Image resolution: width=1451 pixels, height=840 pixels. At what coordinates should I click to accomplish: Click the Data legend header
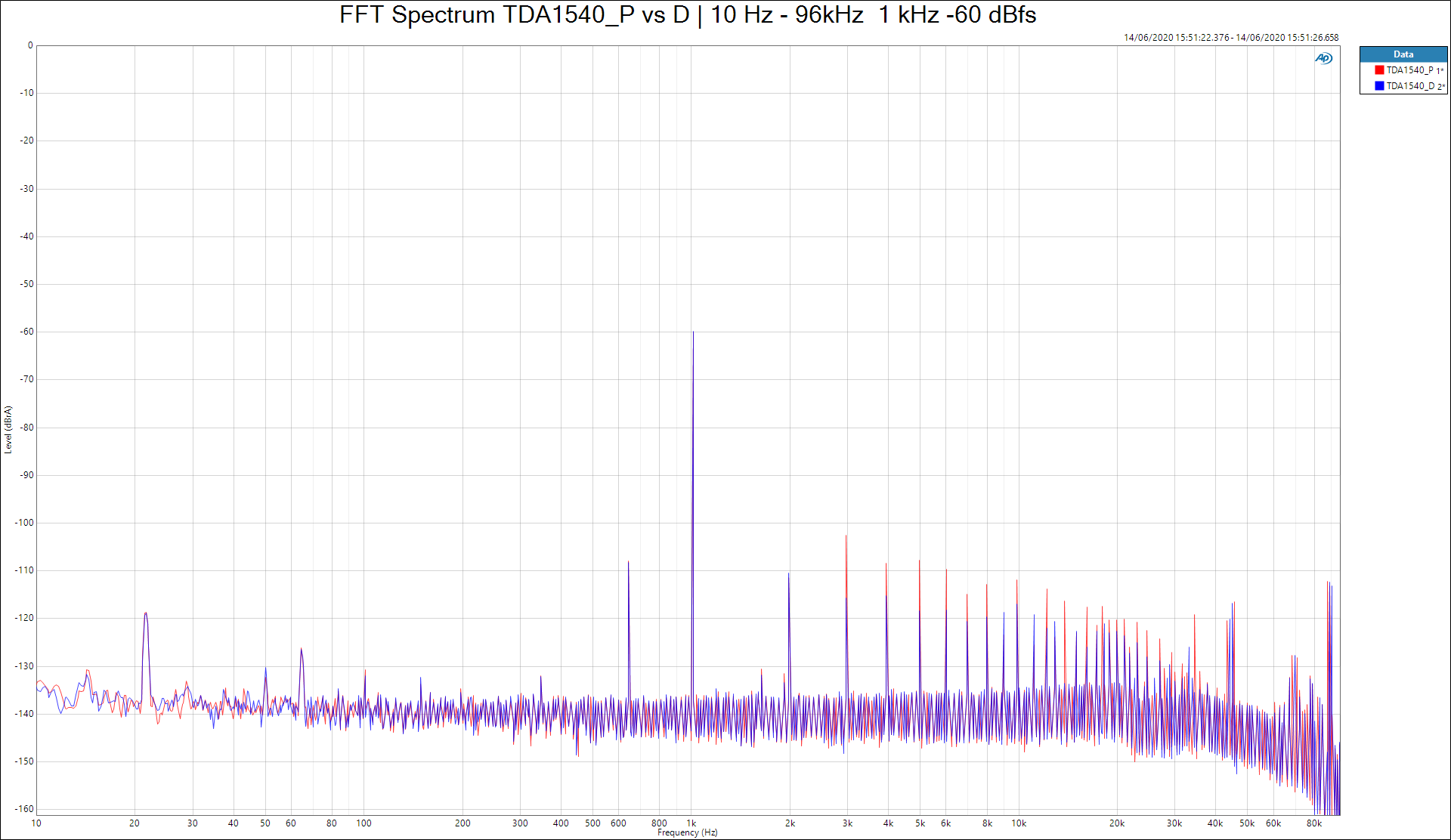click(x=1403, y=54)
